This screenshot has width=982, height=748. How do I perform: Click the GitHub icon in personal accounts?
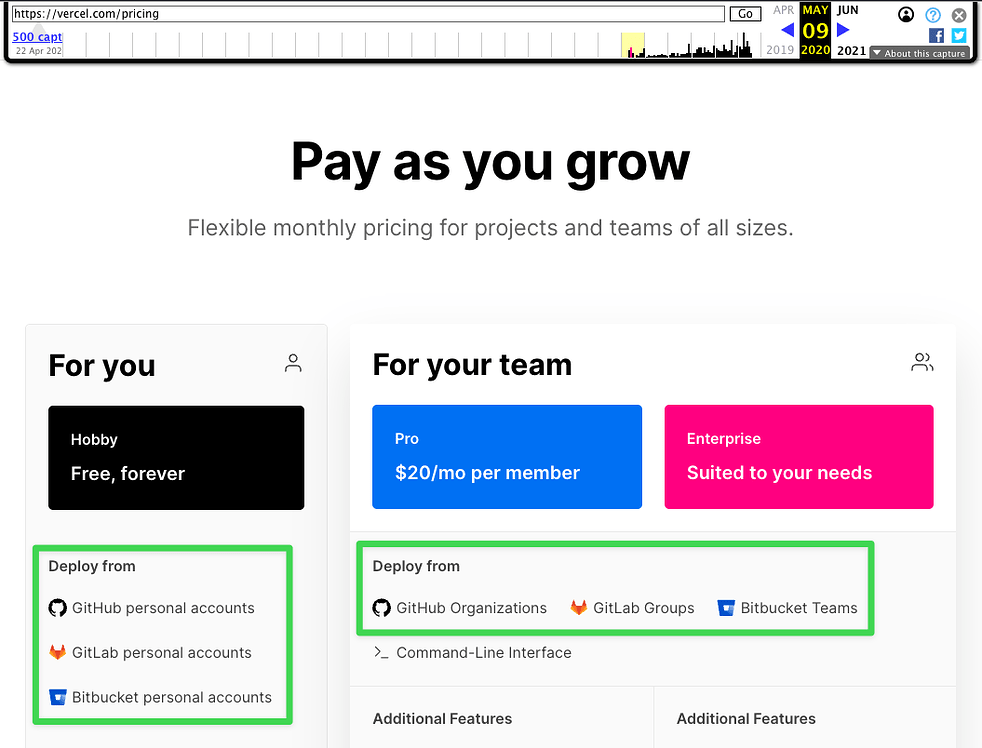click(57, 608)
